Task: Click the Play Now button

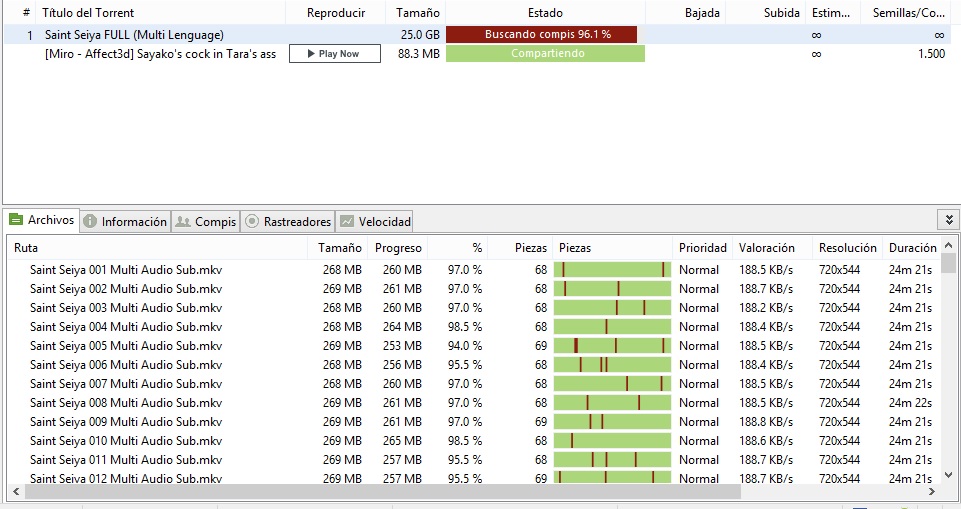Action: pyautogui.click(x=335, y=54)
